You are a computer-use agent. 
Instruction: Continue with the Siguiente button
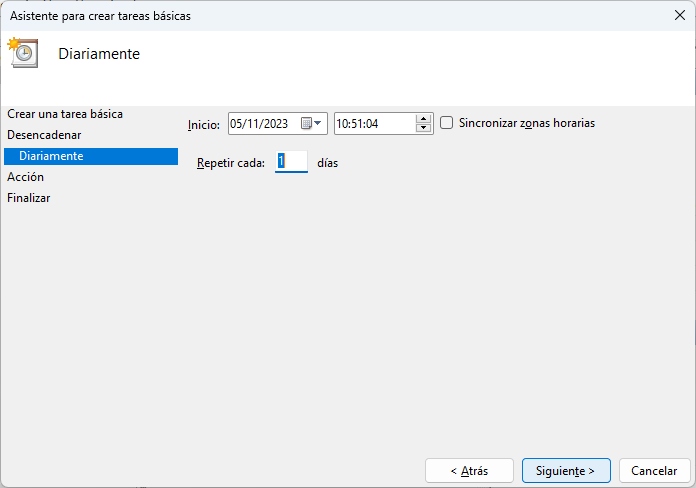click(566, 471)
